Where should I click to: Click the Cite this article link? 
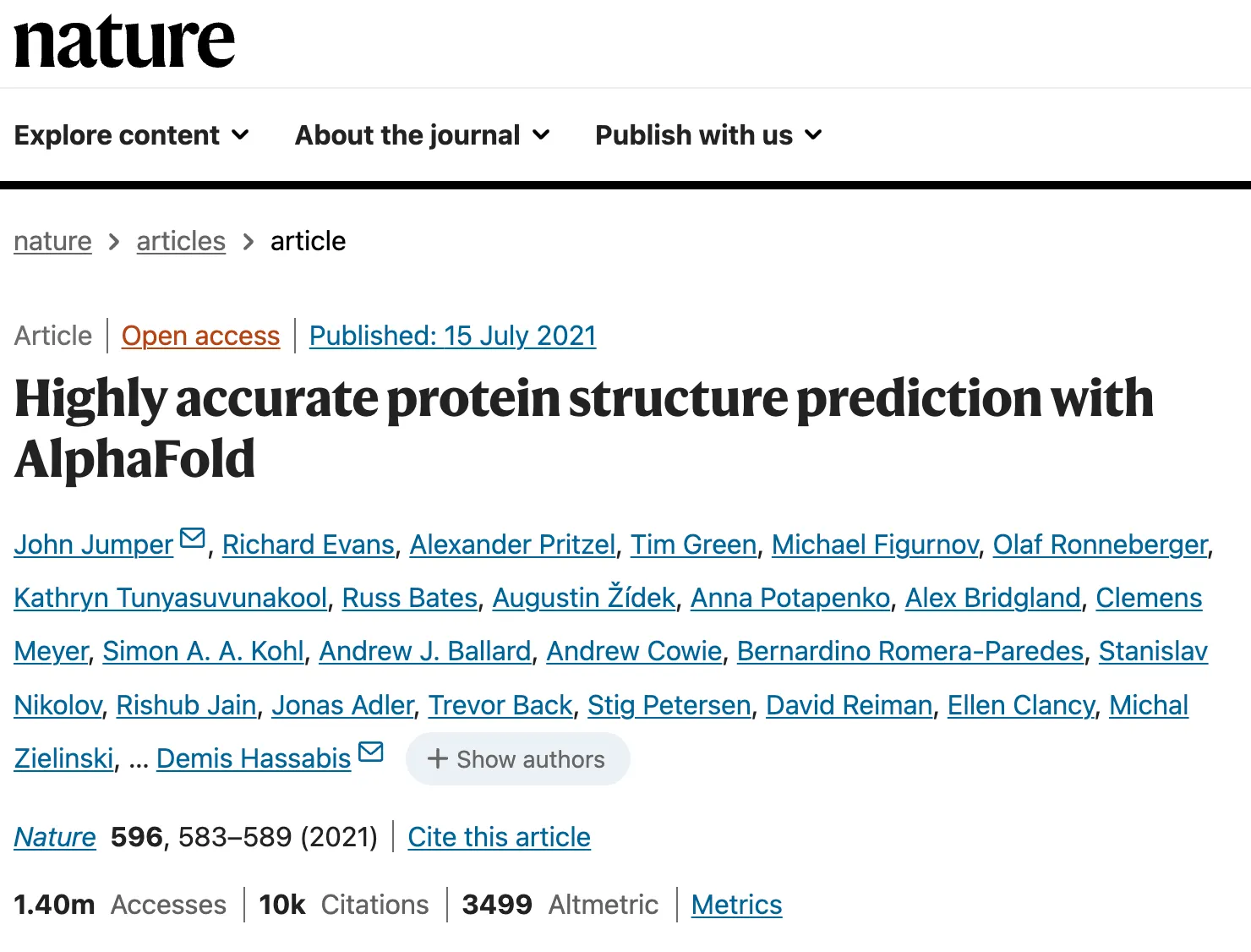click(x=499, y=837)
